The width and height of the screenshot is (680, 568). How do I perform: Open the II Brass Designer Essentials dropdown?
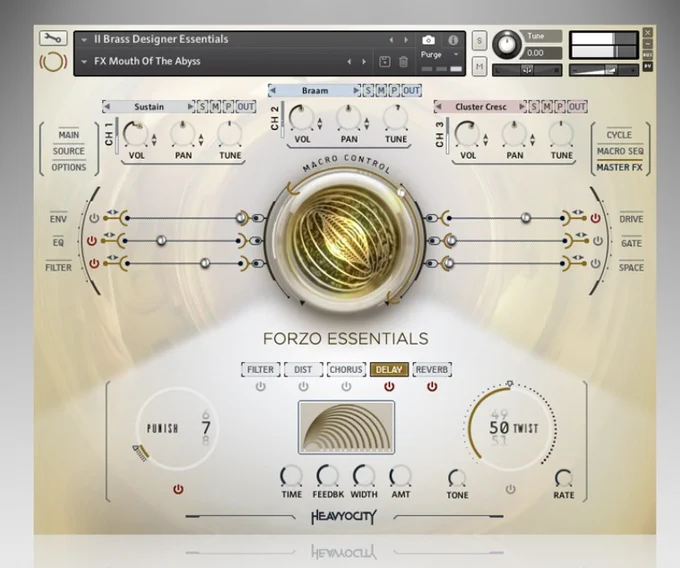click(x=84, y=40)
